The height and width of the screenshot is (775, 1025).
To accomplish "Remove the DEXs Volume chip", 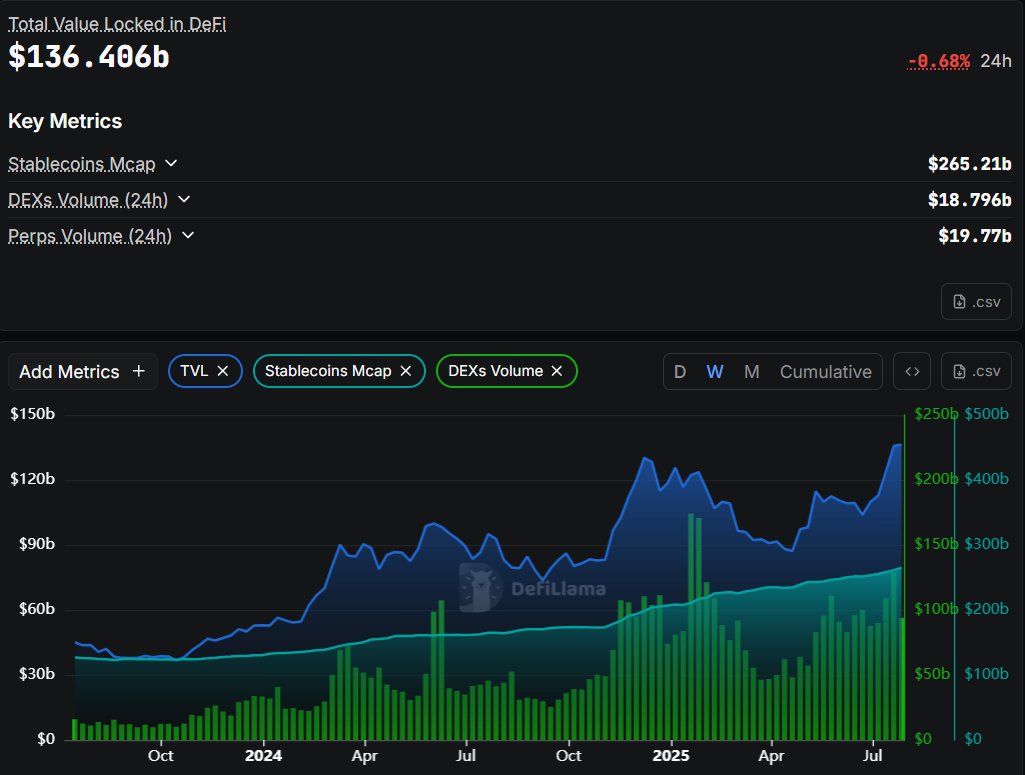I will [x=557, y=371].
